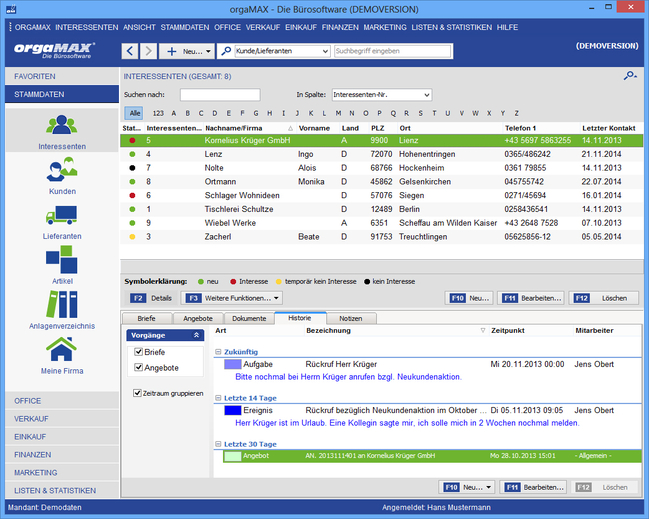Switch to the Angebote tab

pyautogui.click(x=198, y=318)
